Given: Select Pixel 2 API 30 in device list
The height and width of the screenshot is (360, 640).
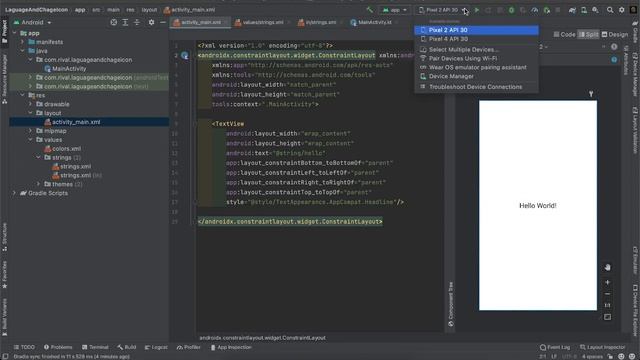Looking at the screenshot, I should pos(476,30).
